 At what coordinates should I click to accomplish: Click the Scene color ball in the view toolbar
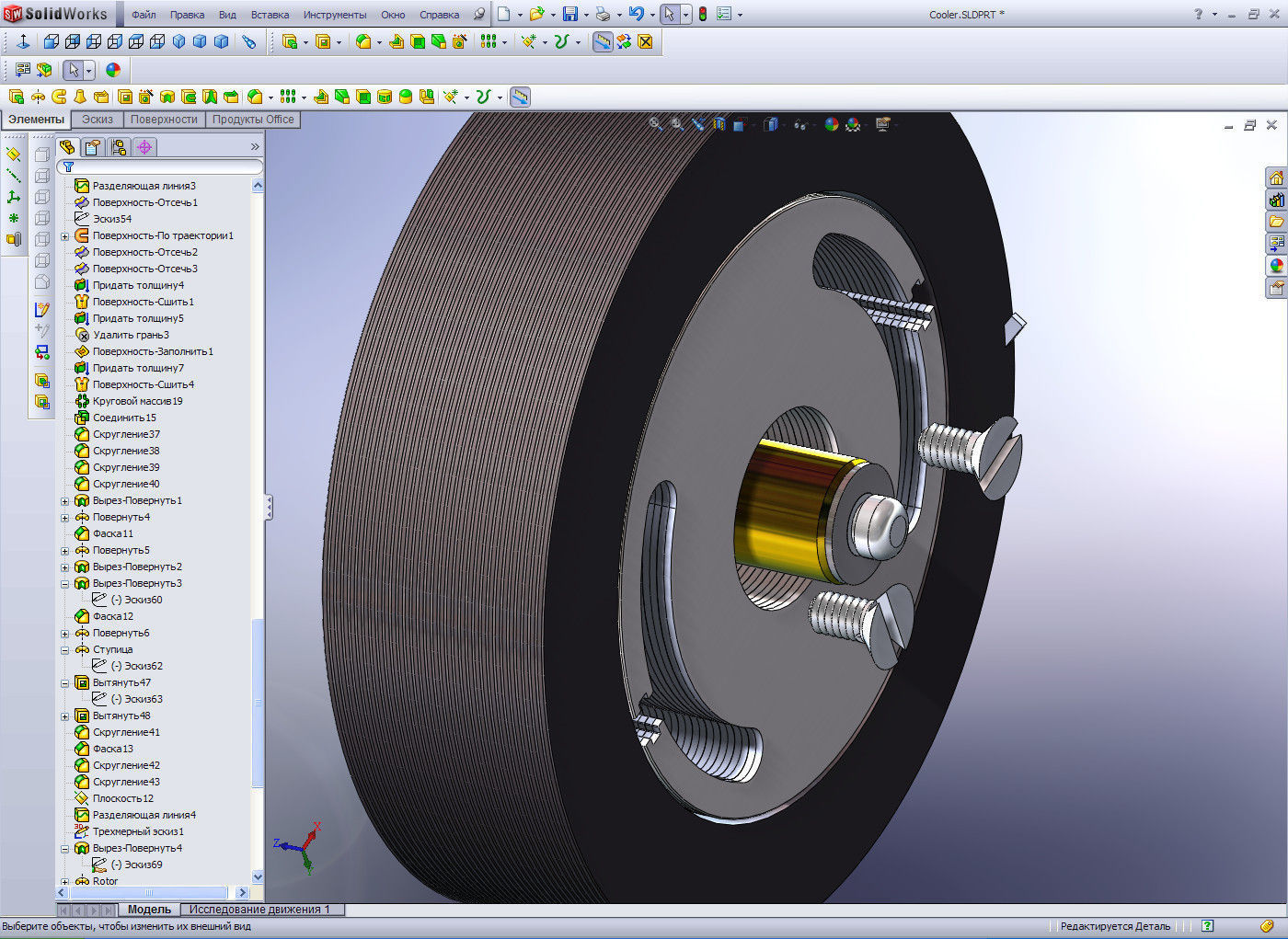pyautogui.click(x=853, y=124)
